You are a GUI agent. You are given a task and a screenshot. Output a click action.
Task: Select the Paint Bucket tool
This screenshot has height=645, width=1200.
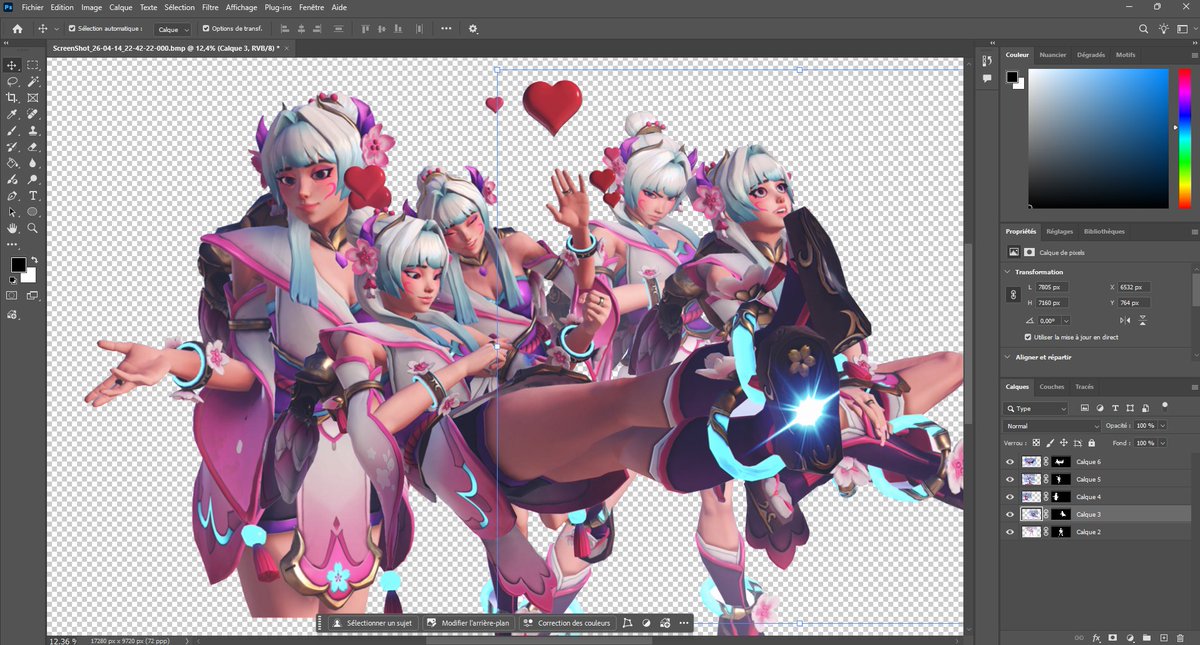tap(12, 163)
